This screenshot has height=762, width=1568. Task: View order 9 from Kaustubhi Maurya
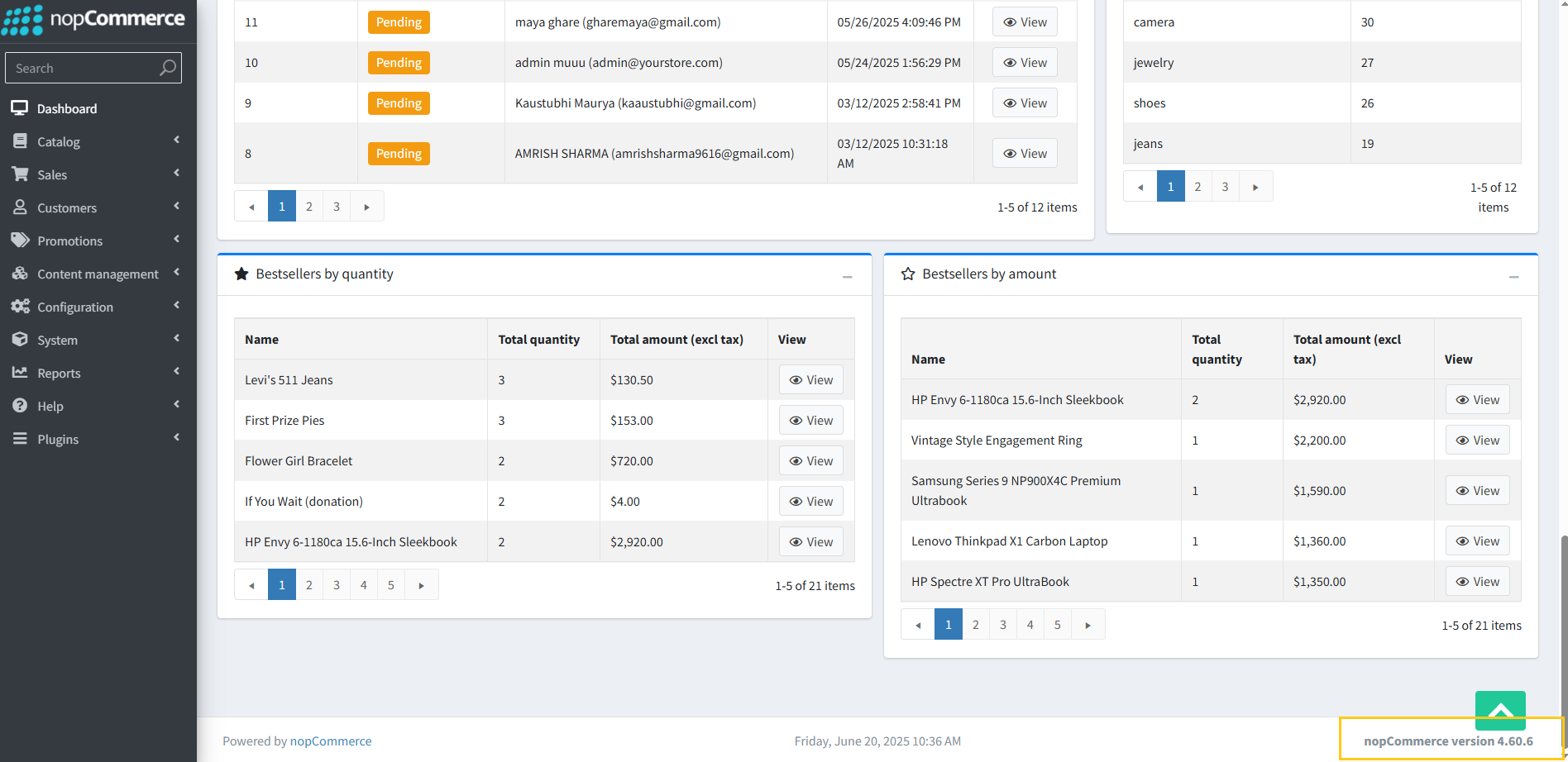[1025, 103]
